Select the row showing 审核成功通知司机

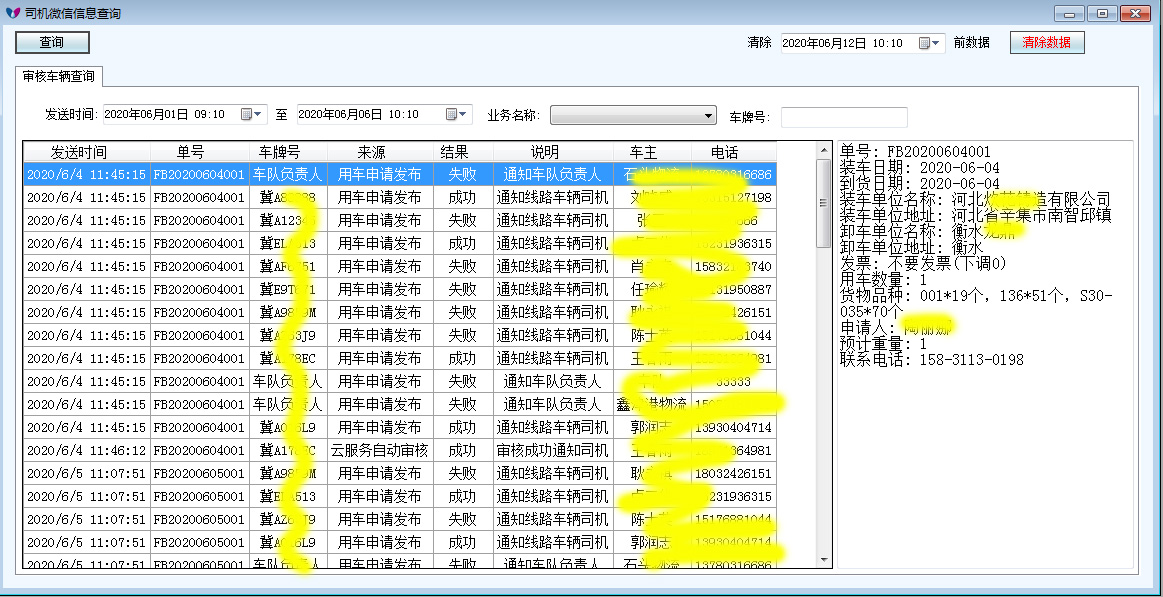tap(552, 451)
